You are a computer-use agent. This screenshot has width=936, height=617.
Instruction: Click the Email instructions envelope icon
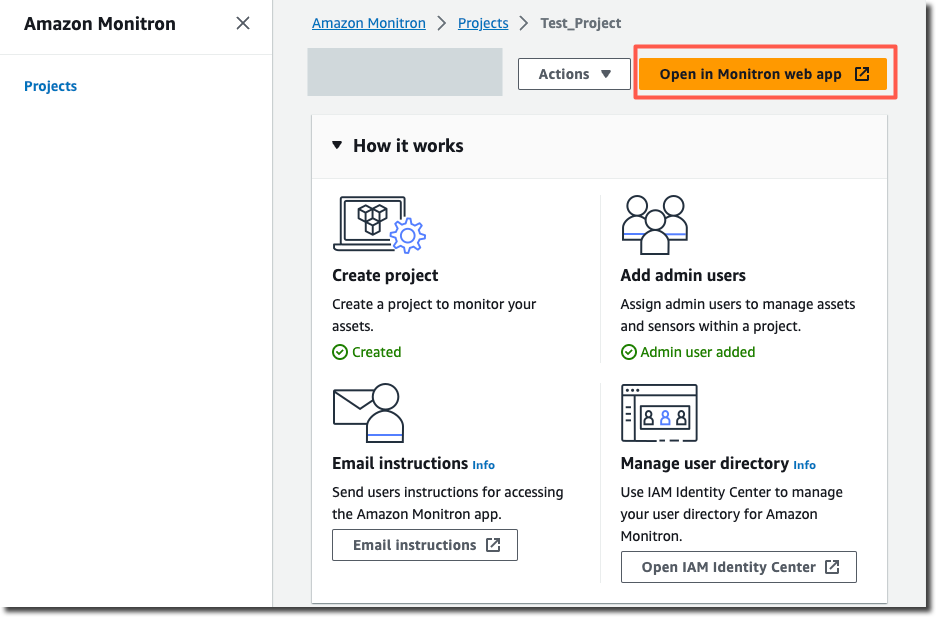(367, 412)
